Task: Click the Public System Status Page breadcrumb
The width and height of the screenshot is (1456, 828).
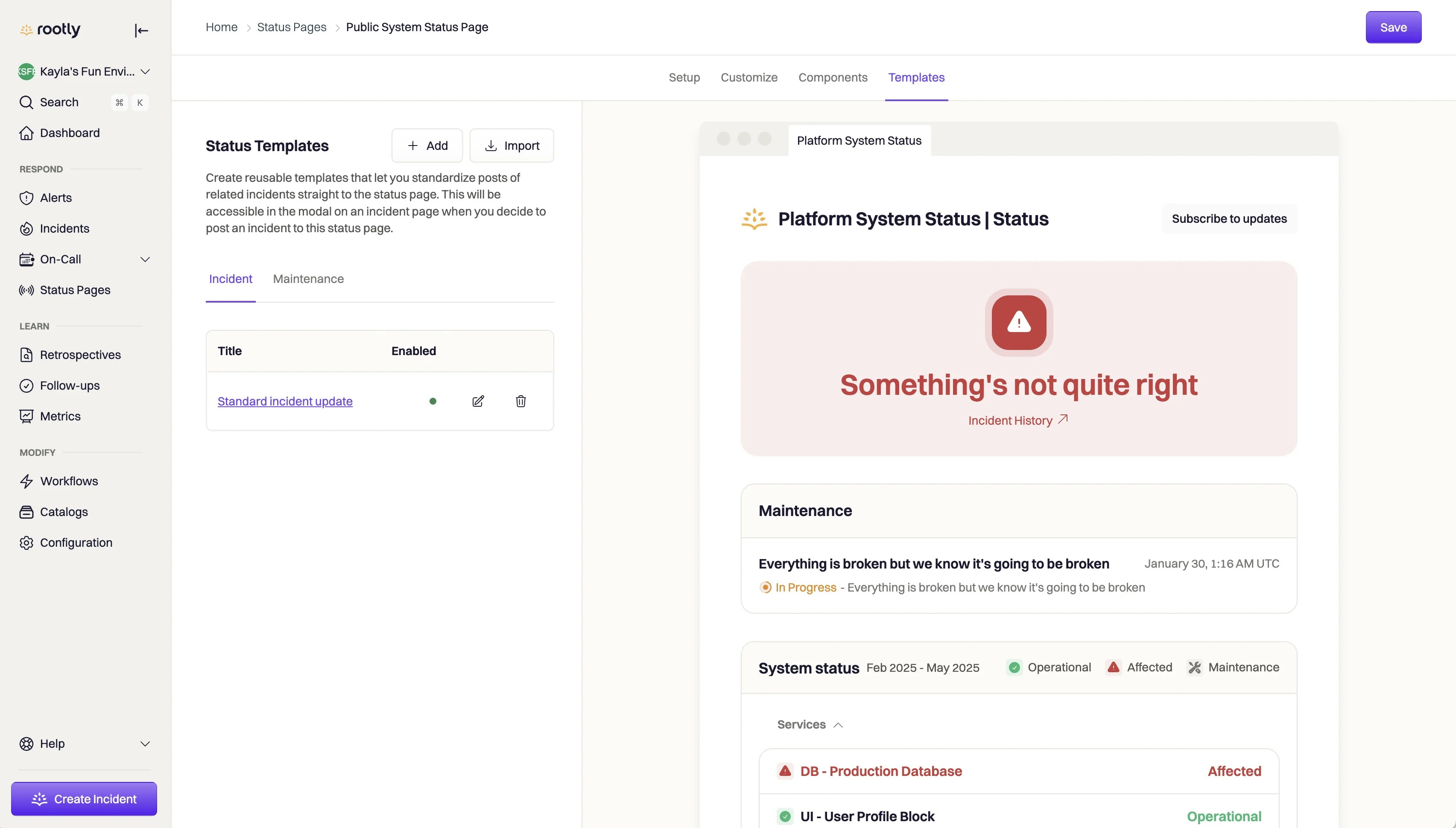Action: pos(417,27)
